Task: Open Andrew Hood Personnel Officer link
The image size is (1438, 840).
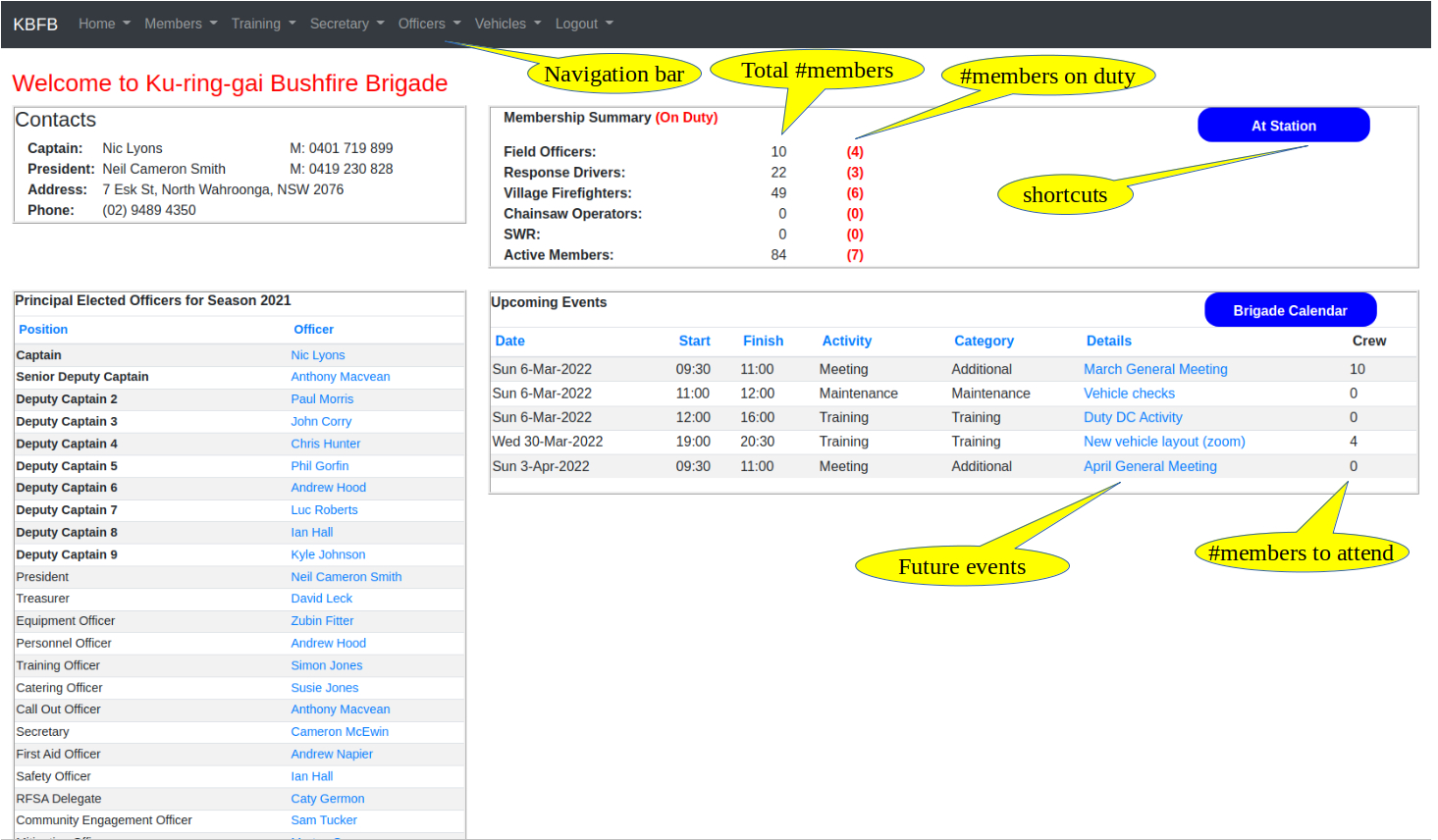Action: click(328, 644)
